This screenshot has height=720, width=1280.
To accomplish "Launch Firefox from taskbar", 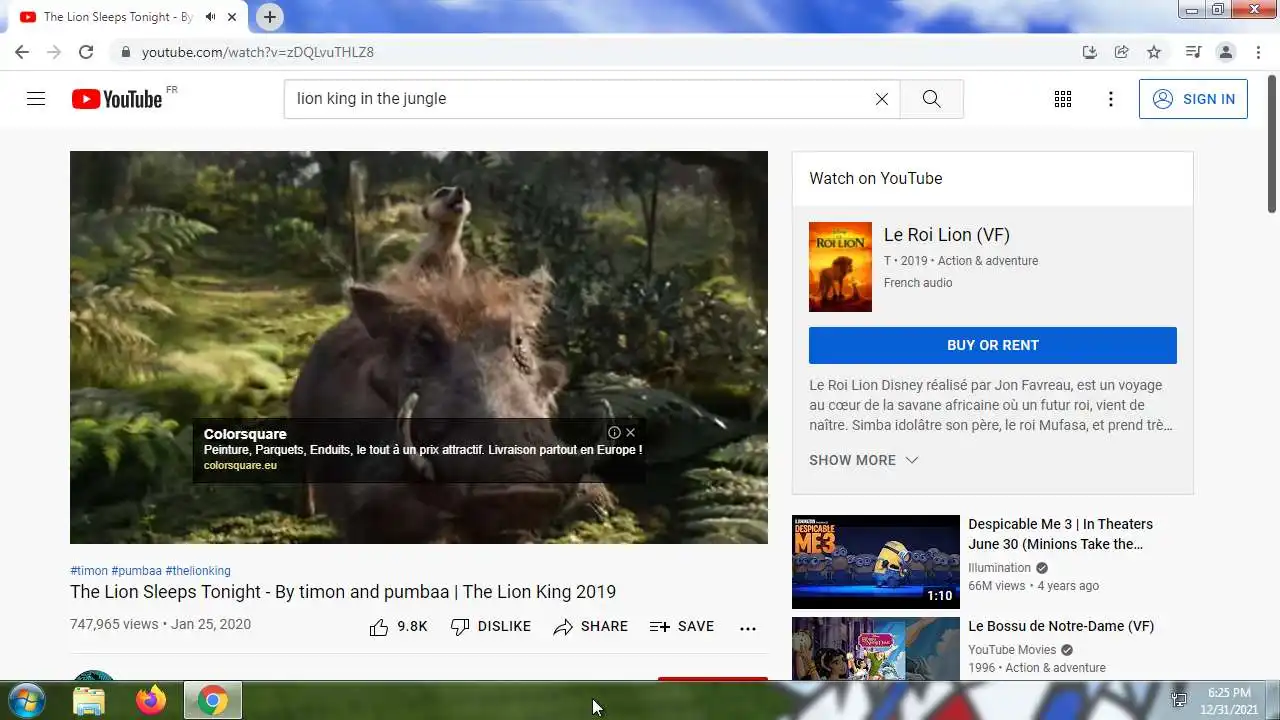I will [x=151, y=701].
